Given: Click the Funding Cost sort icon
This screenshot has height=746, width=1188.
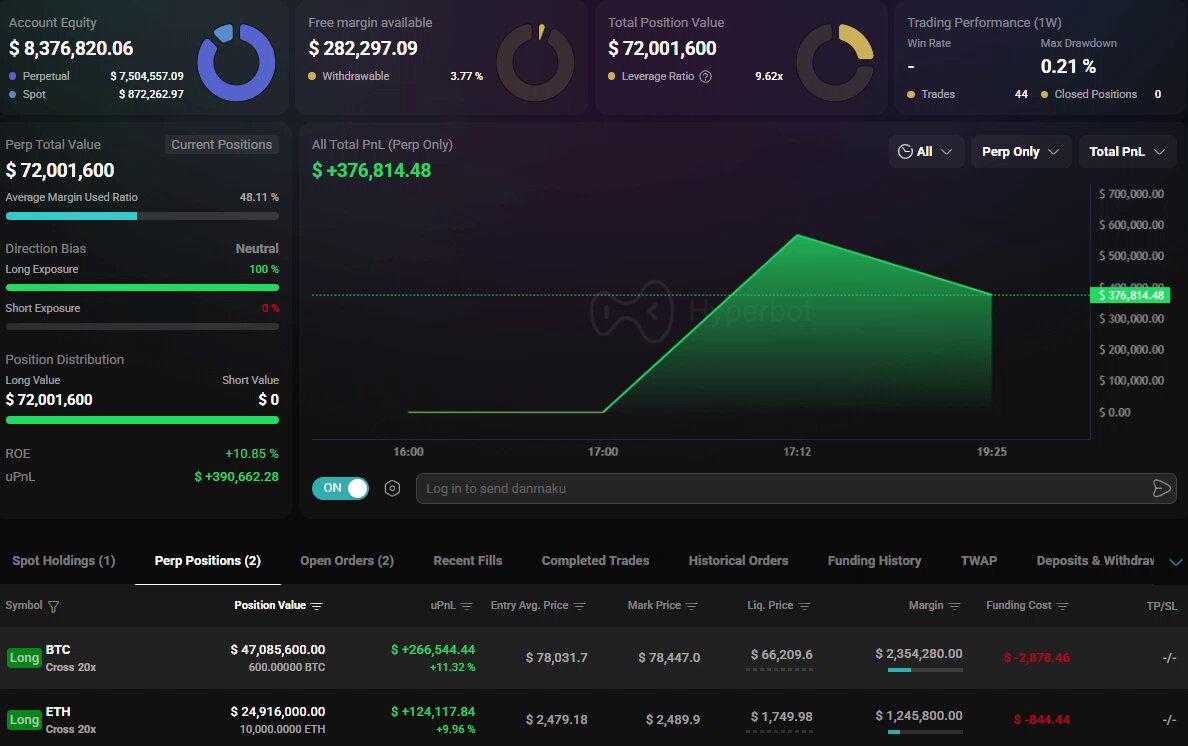Looking at the screenshot, I should (x=1062, y=606).
